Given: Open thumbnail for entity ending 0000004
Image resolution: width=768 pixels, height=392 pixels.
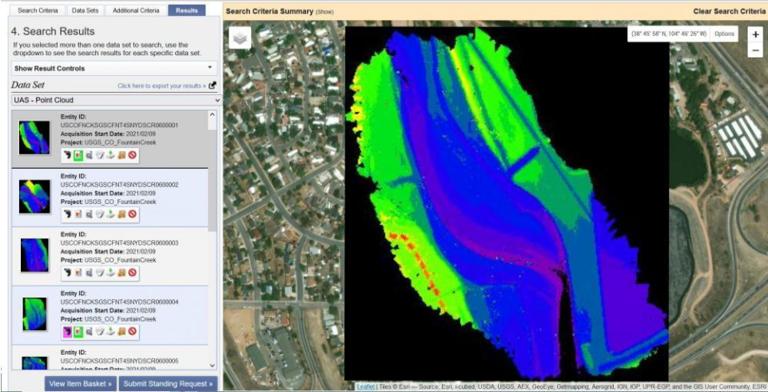Looking at the screenshot, I should (x=34, y=314).
